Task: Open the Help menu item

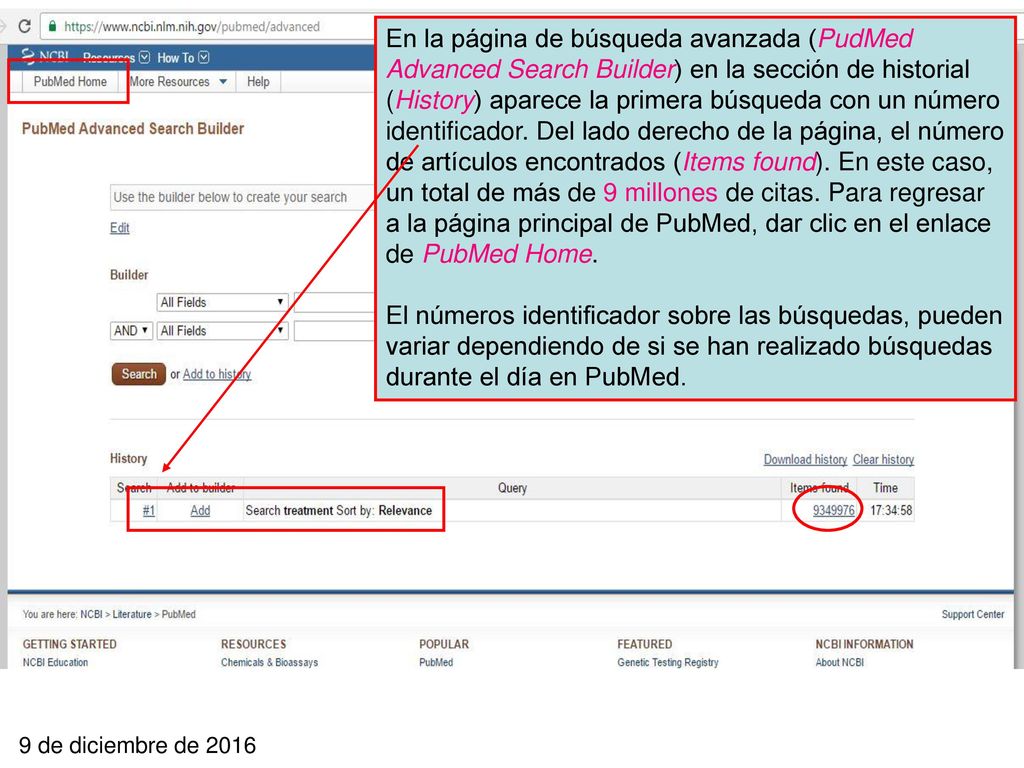Action: tap(258, 82)
